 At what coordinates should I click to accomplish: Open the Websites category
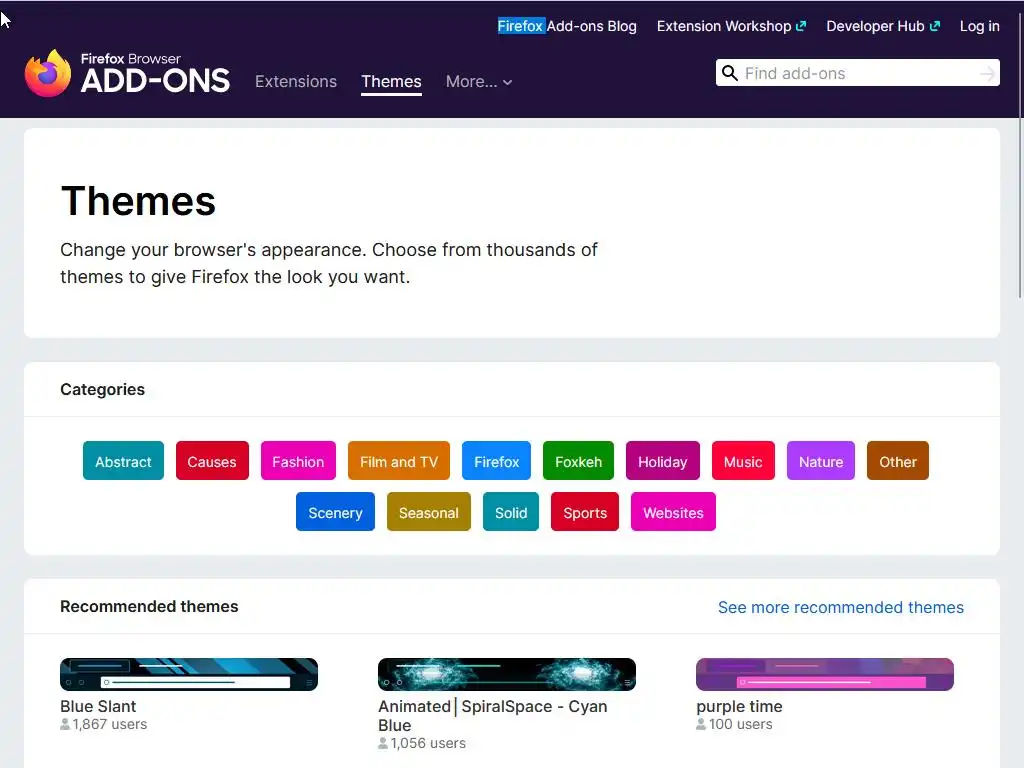[x=673, y=512]
